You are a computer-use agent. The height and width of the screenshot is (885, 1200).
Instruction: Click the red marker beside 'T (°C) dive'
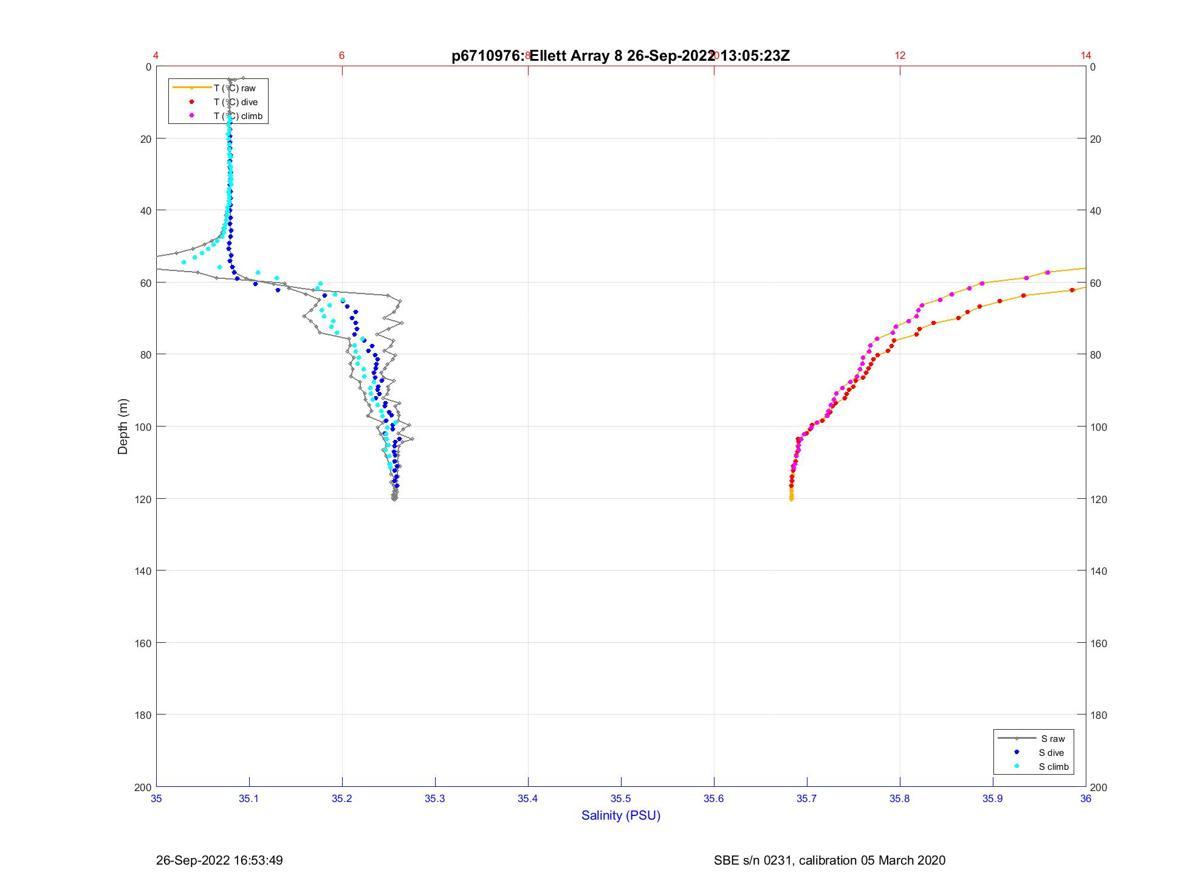[191, 102]
